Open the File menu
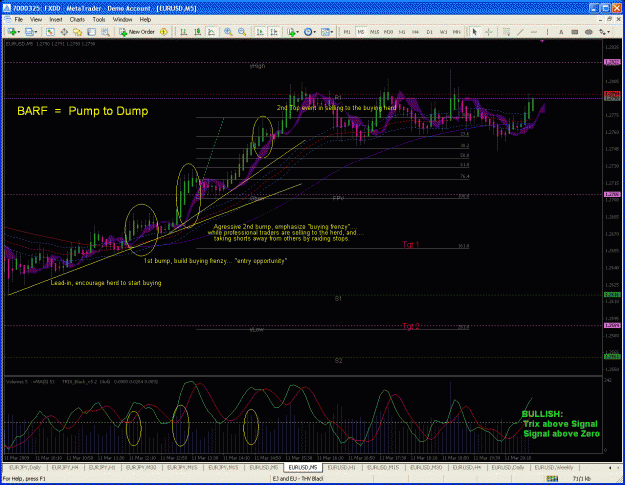Screen dimensions: 625x485 19,19
